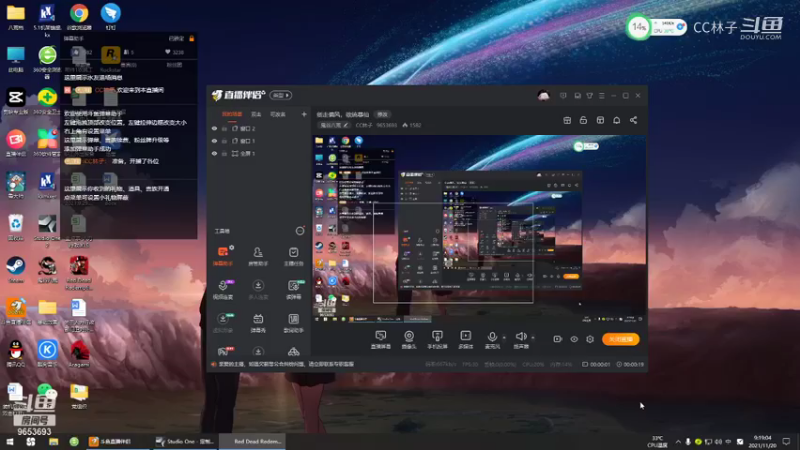Expand the speaker options arrow
This screenshot has width=800, height=450.
coord(533,337)
